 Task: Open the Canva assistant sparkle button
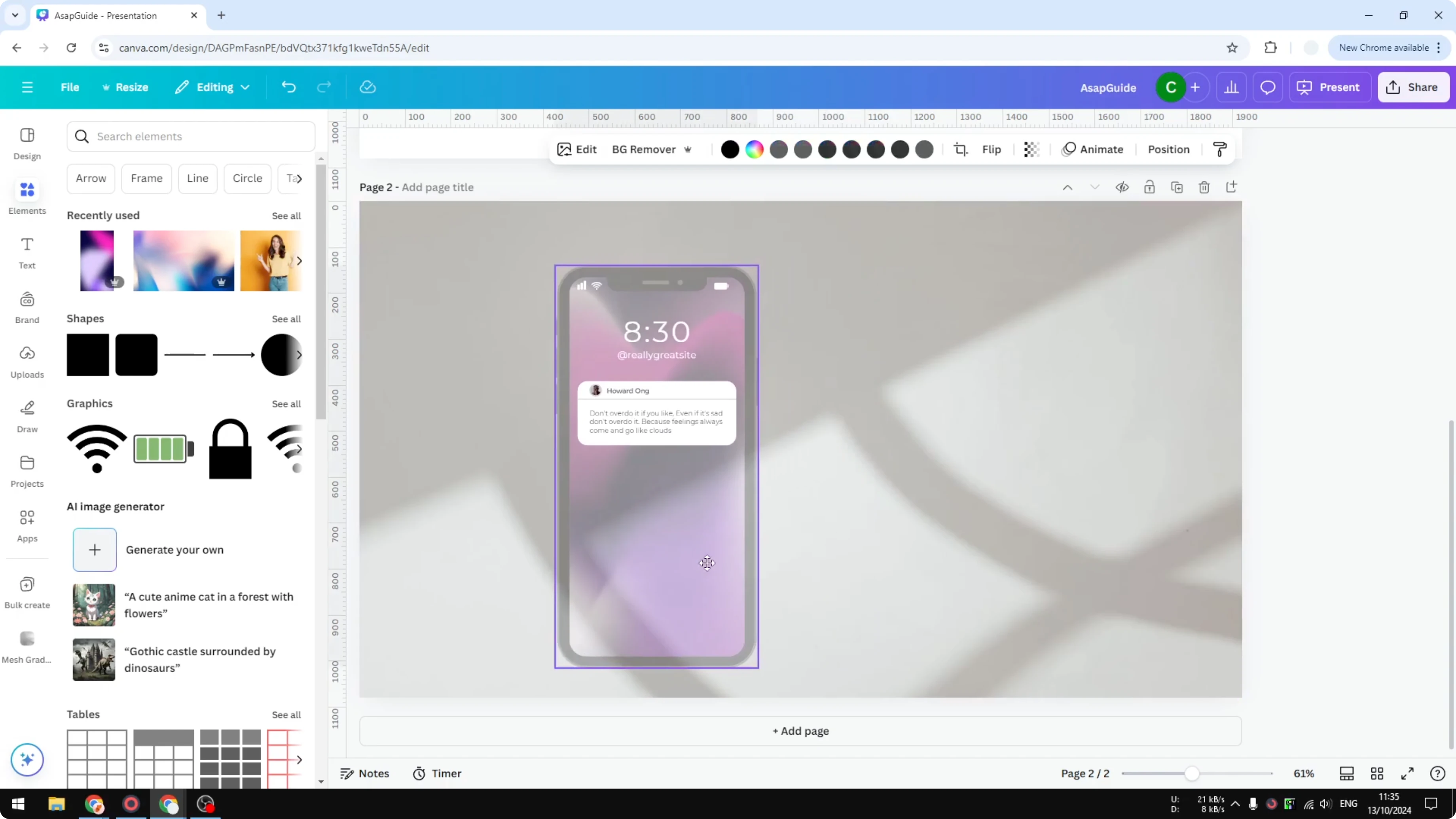[27, 759]
